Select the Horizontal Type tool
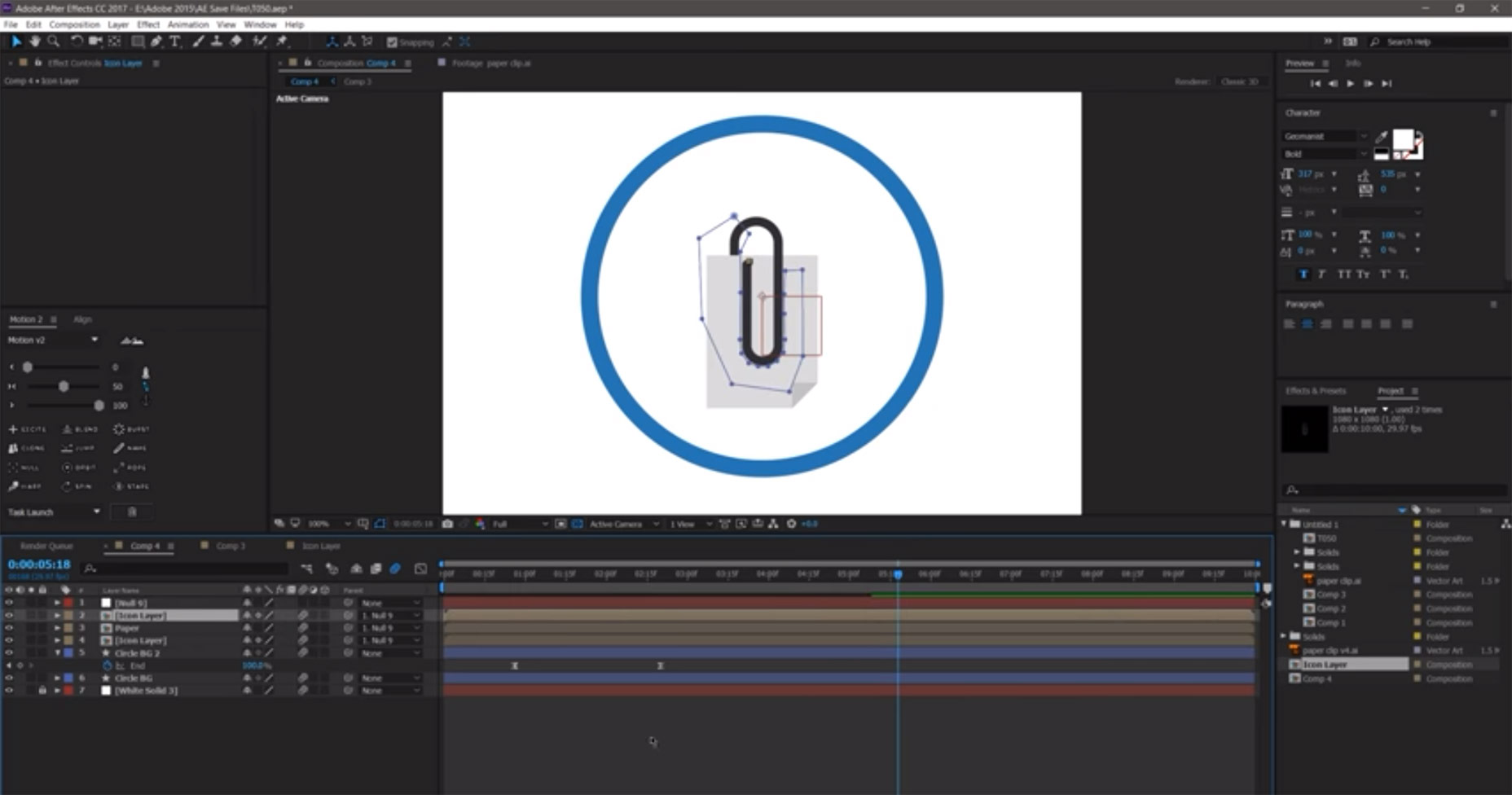Image resolution: width=1512 pixels, height=795 pixels. 174,42
